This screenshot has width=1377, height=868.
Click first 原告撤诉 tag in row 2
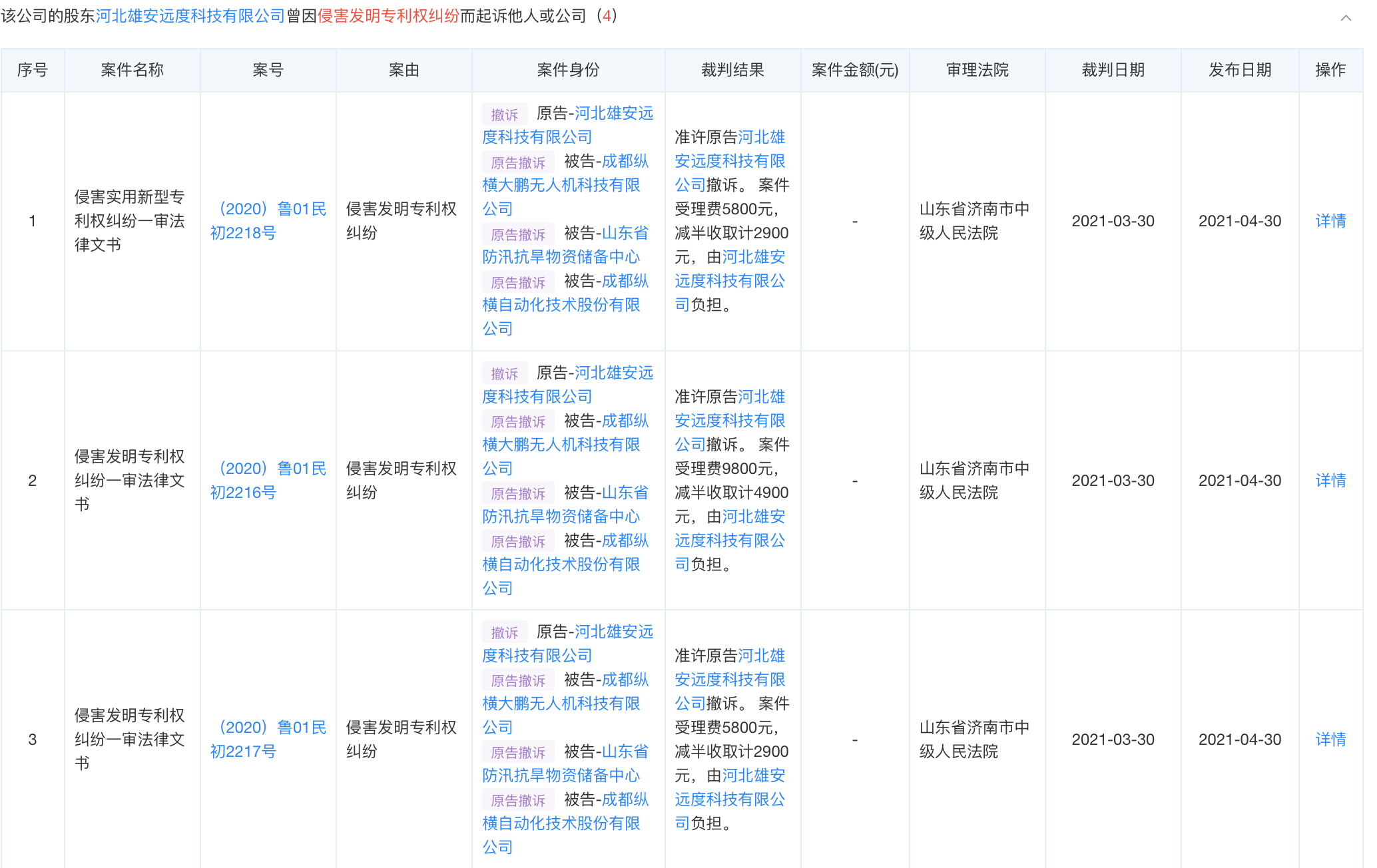click(517, 422)
